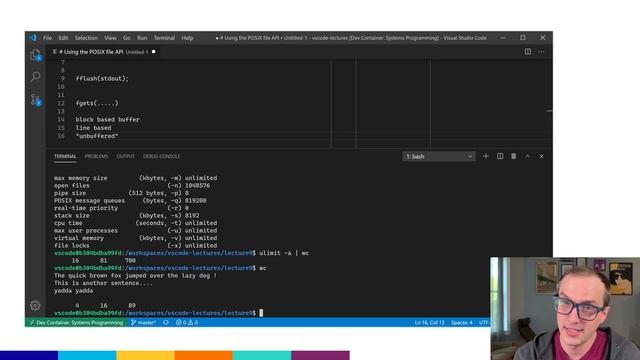
Task: Click the pipe size terminal row
Action: tap(121, 193)
